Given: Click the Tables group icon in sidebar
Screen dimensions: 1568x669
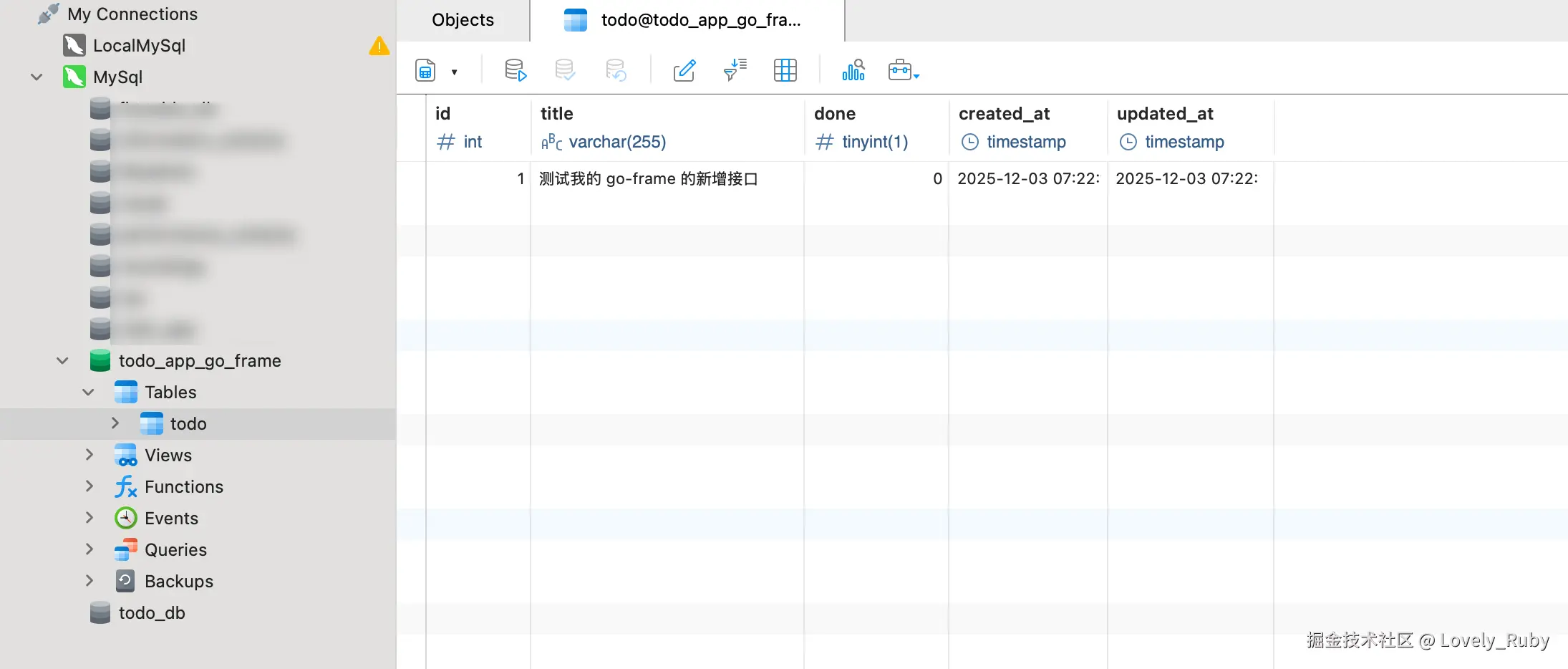Looking at the screenshot, I should pos(126,392).
